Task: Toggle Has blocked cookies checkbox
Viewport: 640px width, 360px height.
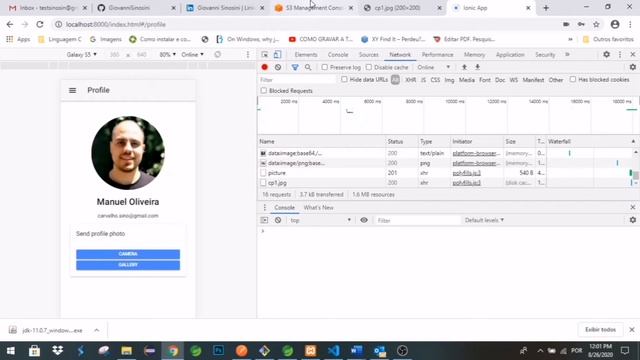Action: click(573, 80)
